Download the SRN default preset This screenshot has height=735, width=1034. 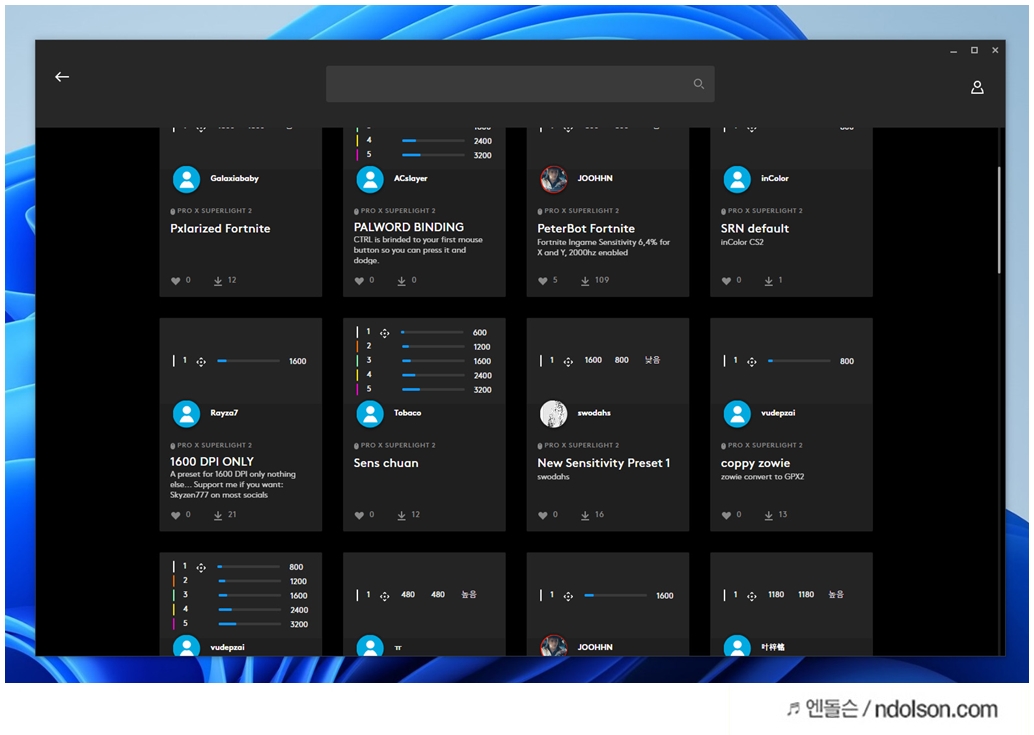pos(768,281)
